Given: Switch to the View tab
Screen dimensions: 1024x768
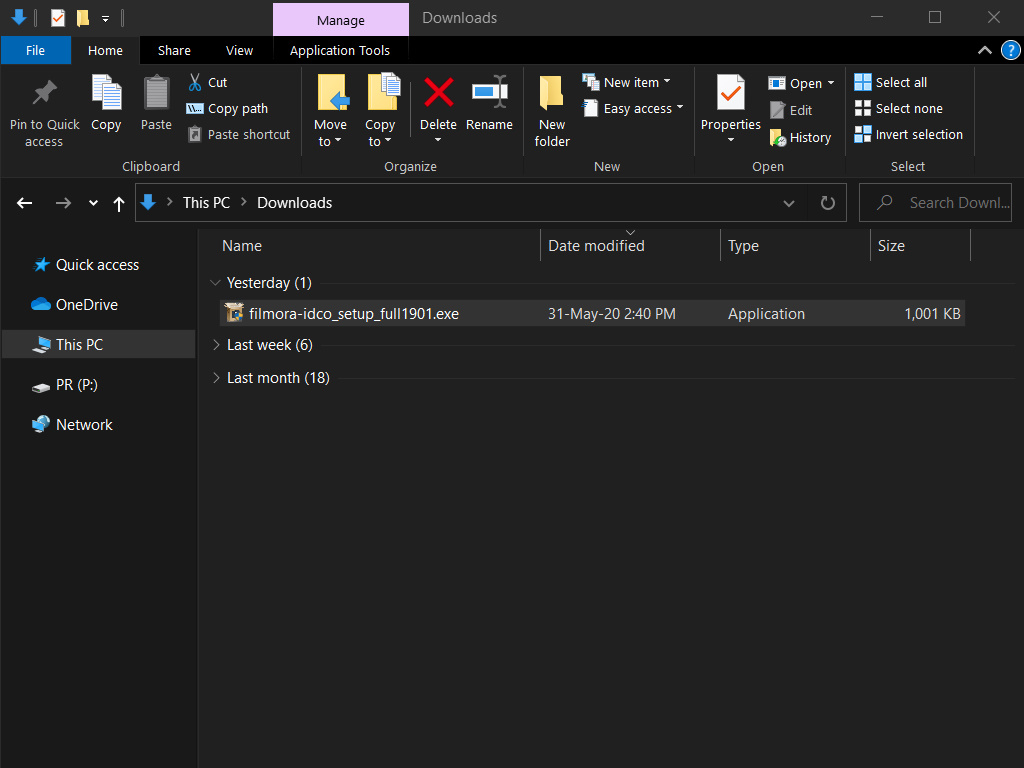Looking at the screenshot, I should (239, 50).
